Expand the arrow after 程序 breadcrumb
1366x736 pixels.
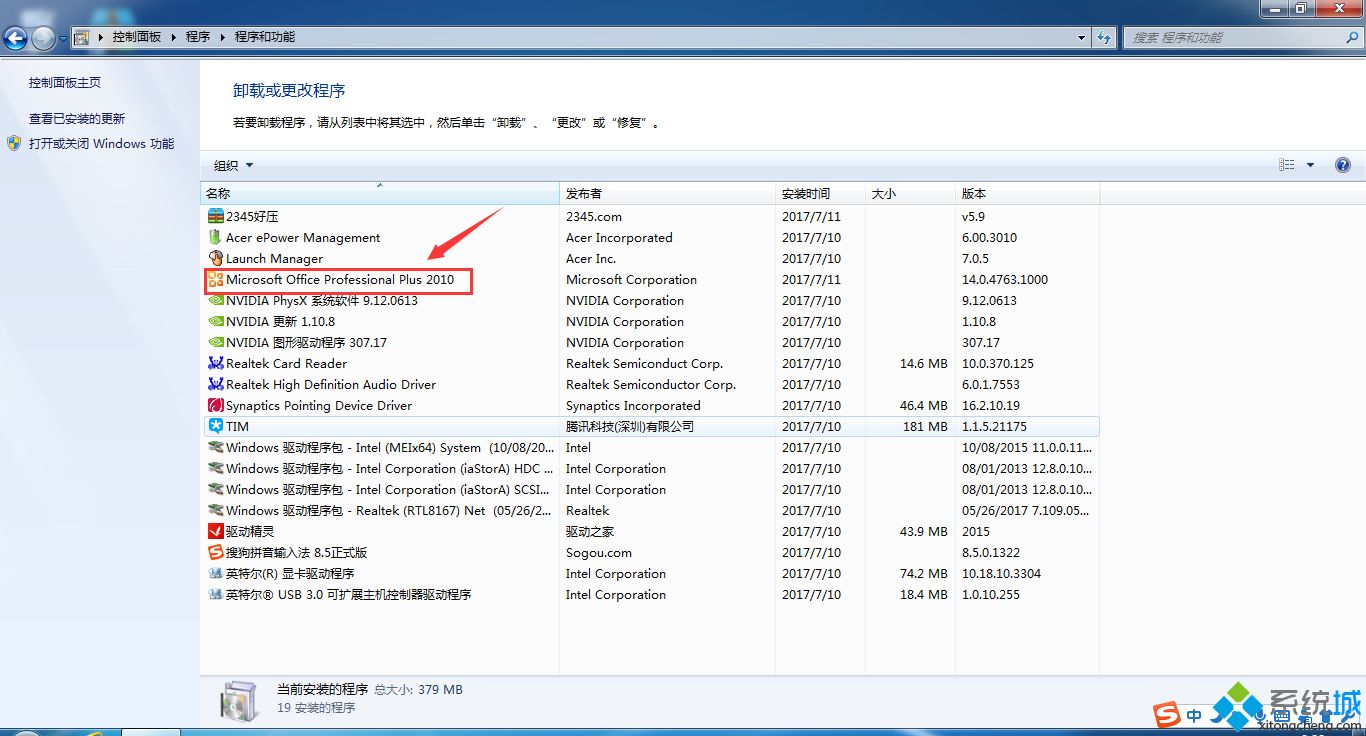pos(222,37)
